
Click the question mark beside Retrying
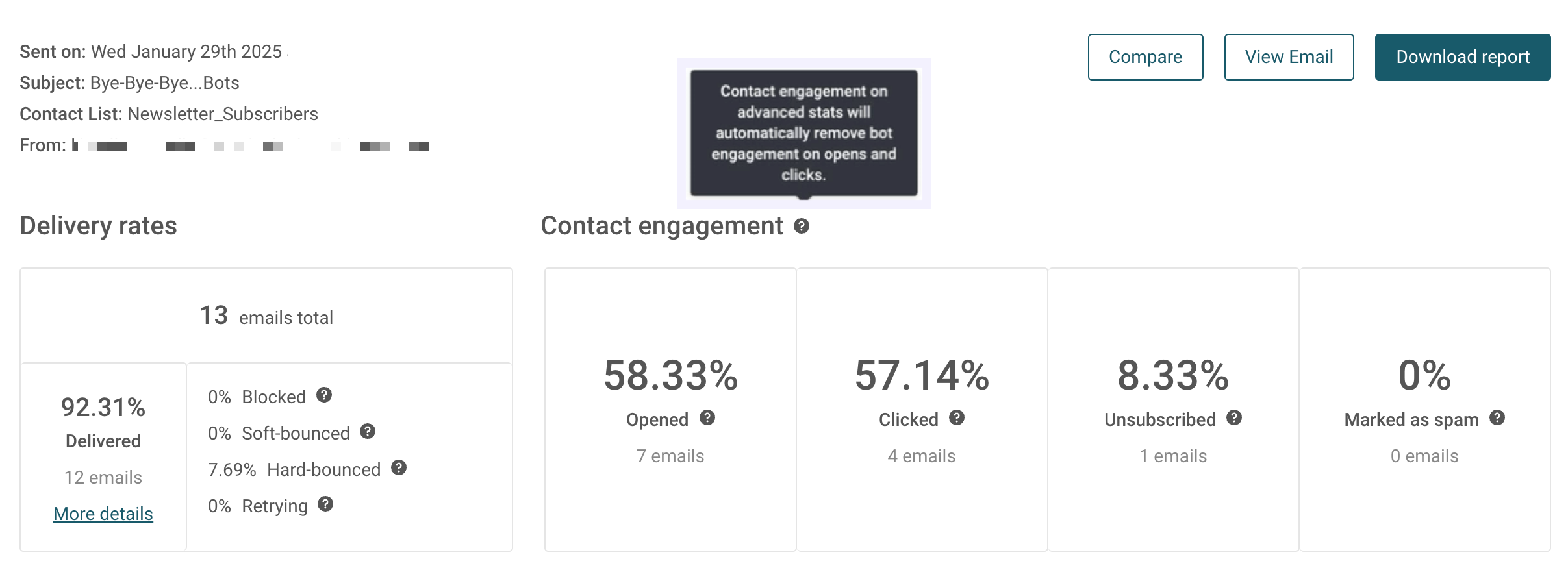pos(325,504)
